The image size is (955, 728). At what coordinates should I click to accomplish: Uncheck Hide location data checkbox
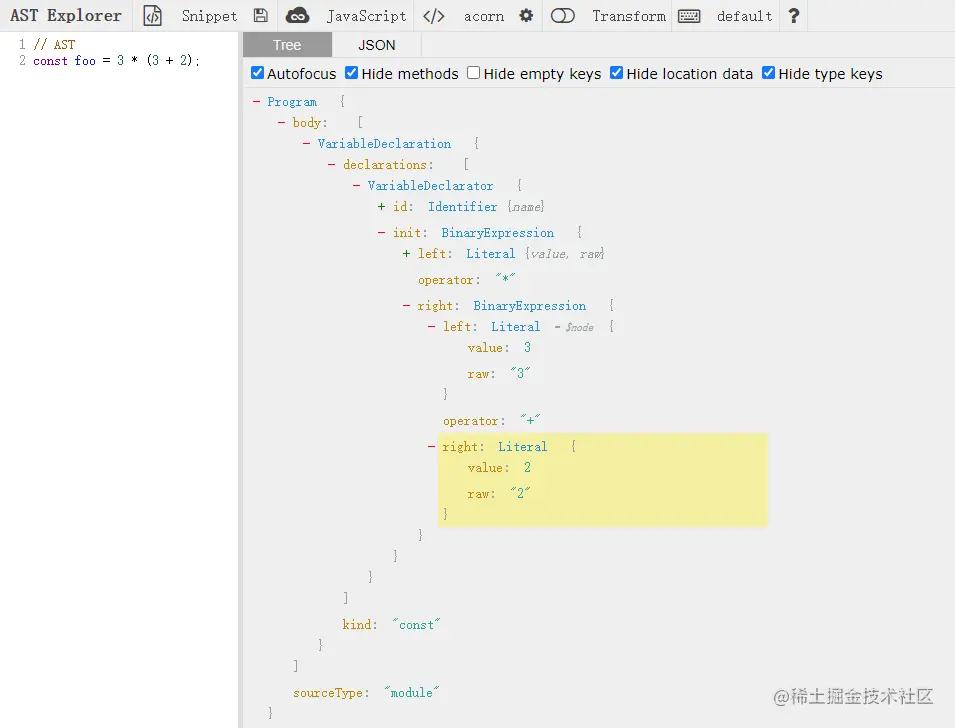pyautogui.click(x=616, y=73)
